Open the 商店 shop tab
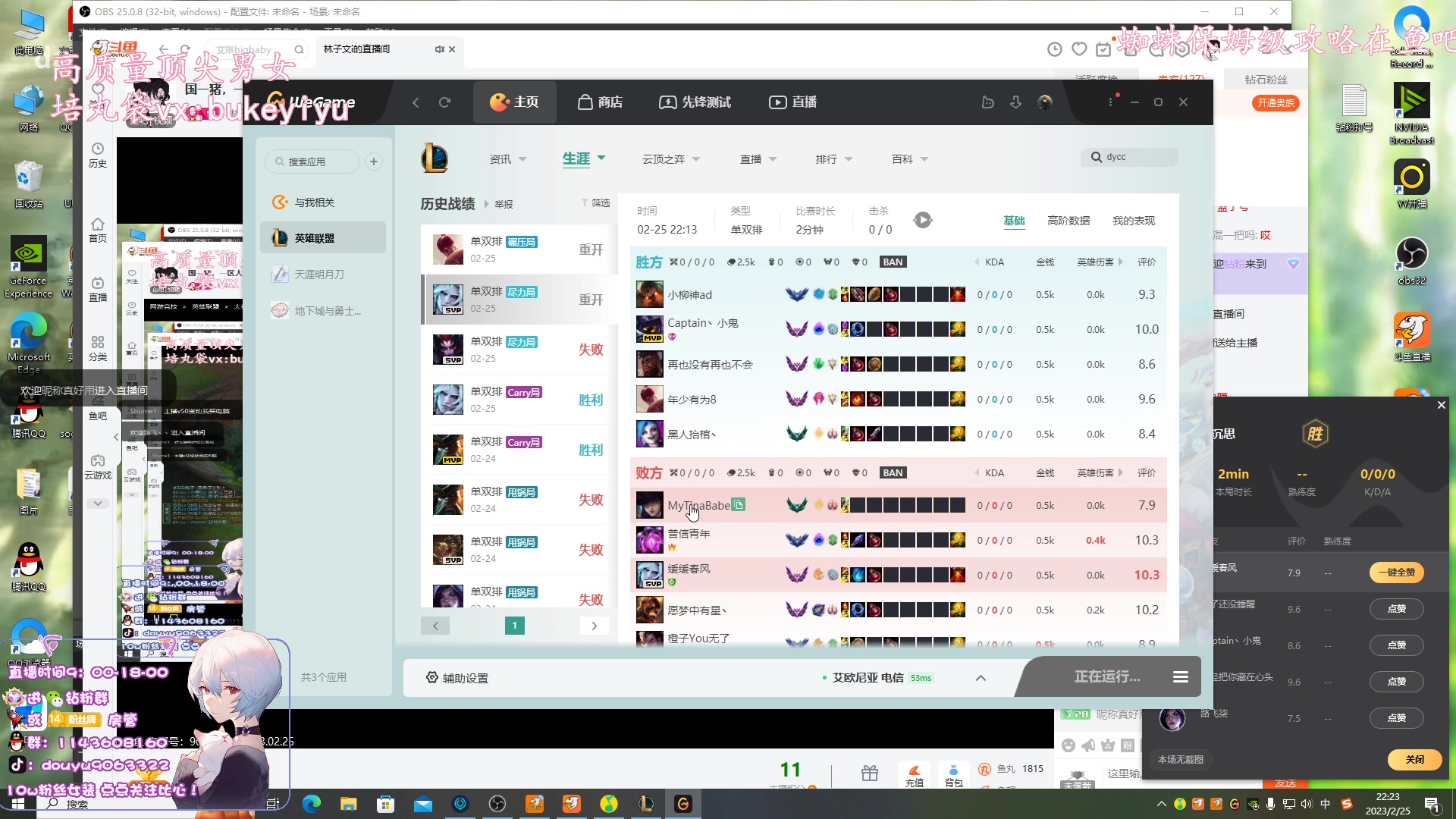Image resolution: width=1456 pixels, height=819 pixels. [600, 102]
